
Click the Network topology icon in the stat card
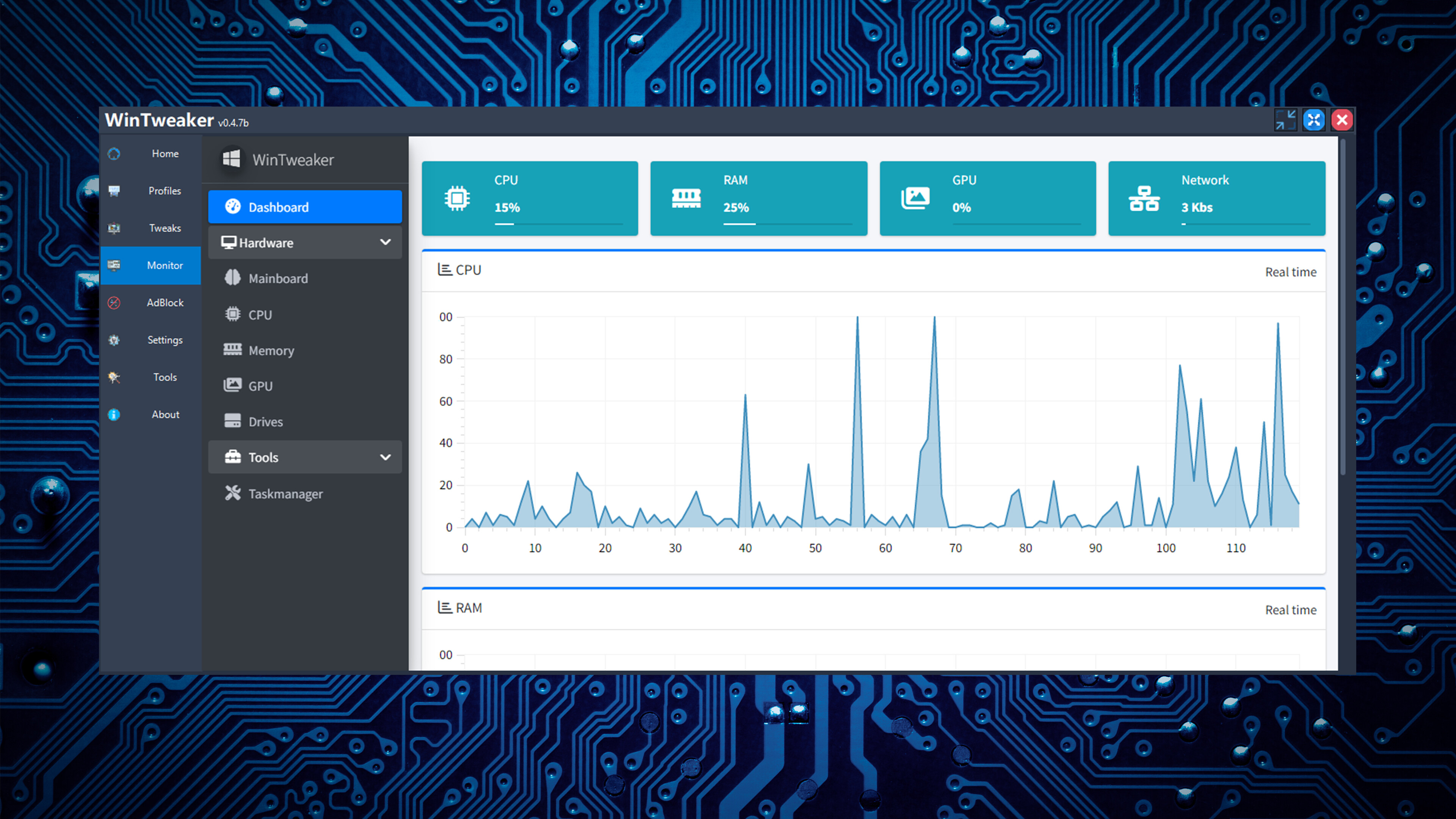[1144, 198]
